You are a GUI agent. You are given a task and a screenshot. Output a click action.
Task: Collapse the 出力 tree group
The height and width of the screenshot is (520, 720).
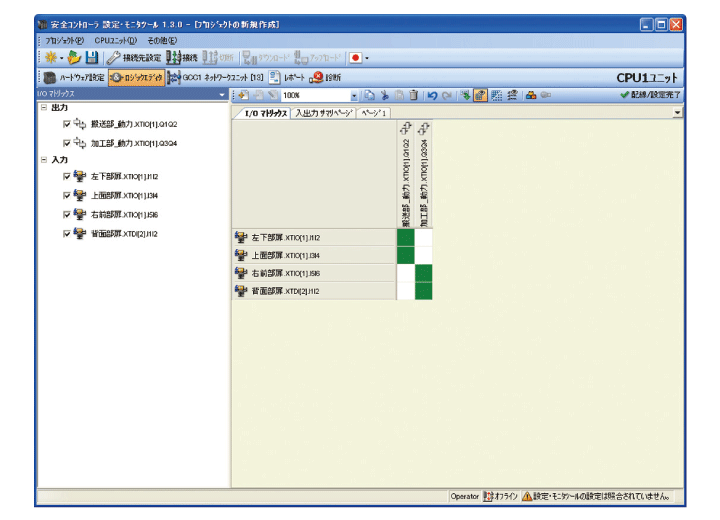[44, 107]
